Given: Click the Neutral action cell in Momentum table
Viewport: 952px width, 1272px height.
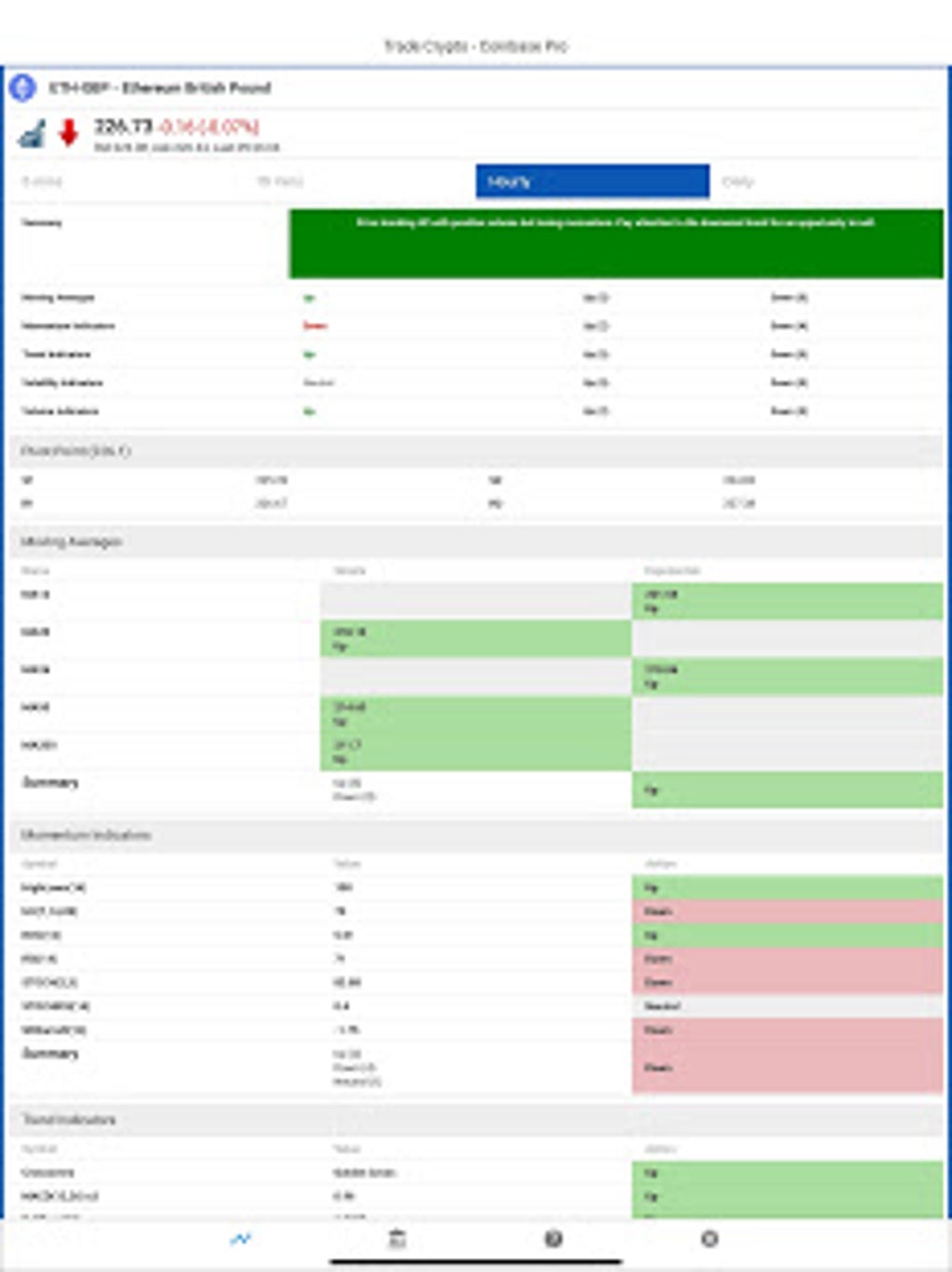Looking at the screenshot, I should tap(787, 1006).
